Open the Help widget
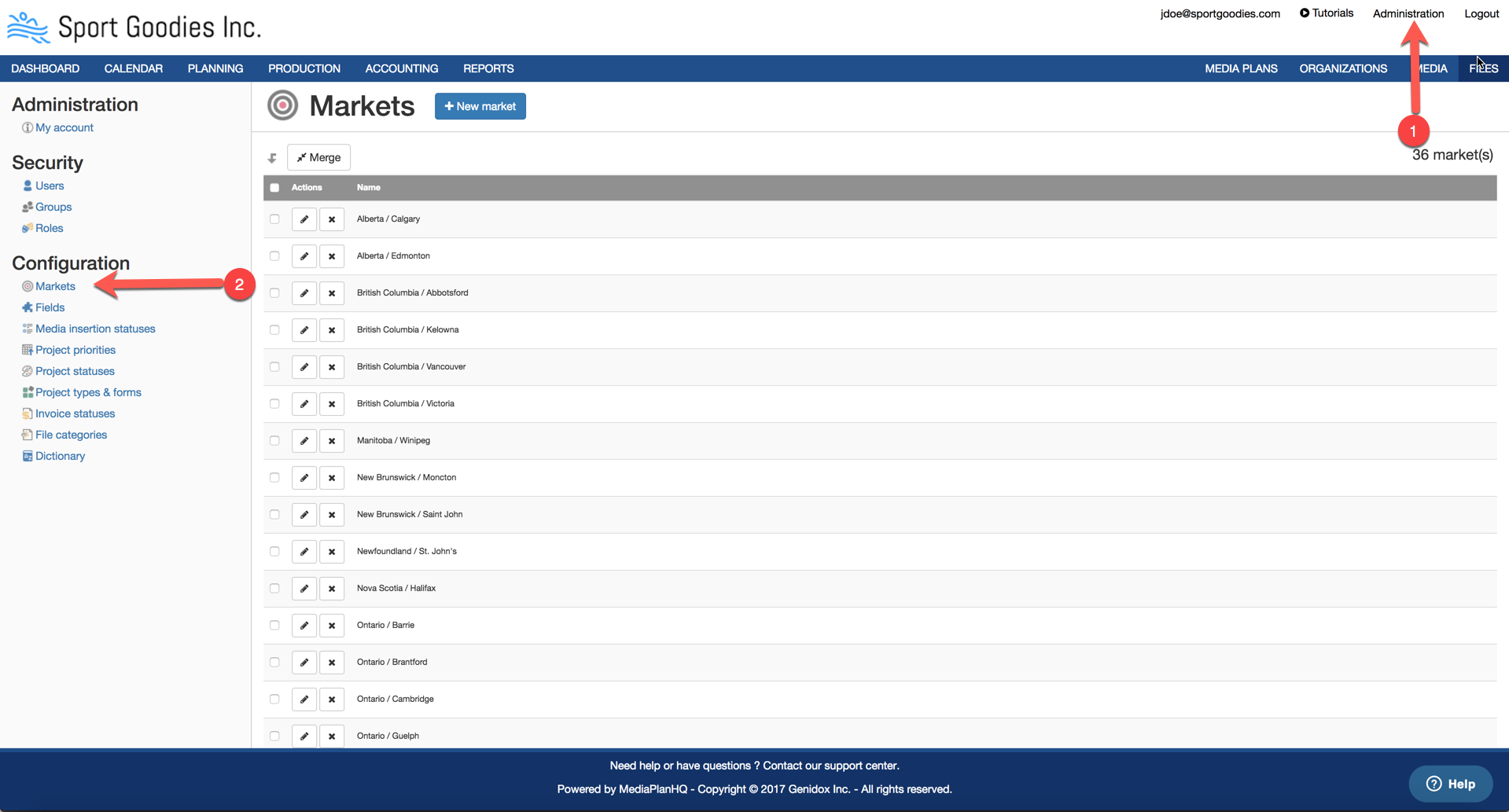 coord(1450,784)
